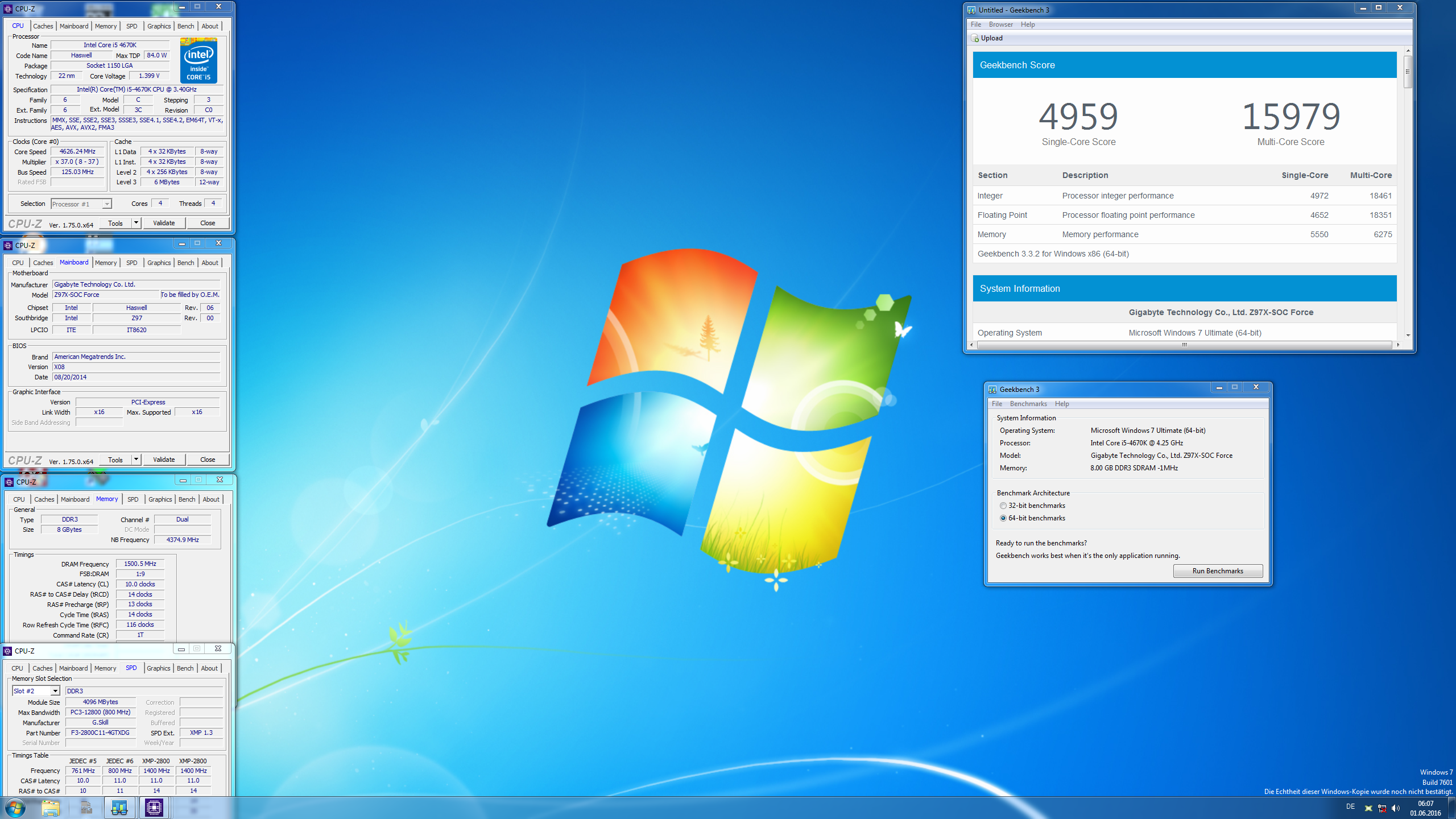The height and width of the screenshot is (819, 1456).
Task: Switch to Geekbench via its taskbar icon
Action: (119, 808)
